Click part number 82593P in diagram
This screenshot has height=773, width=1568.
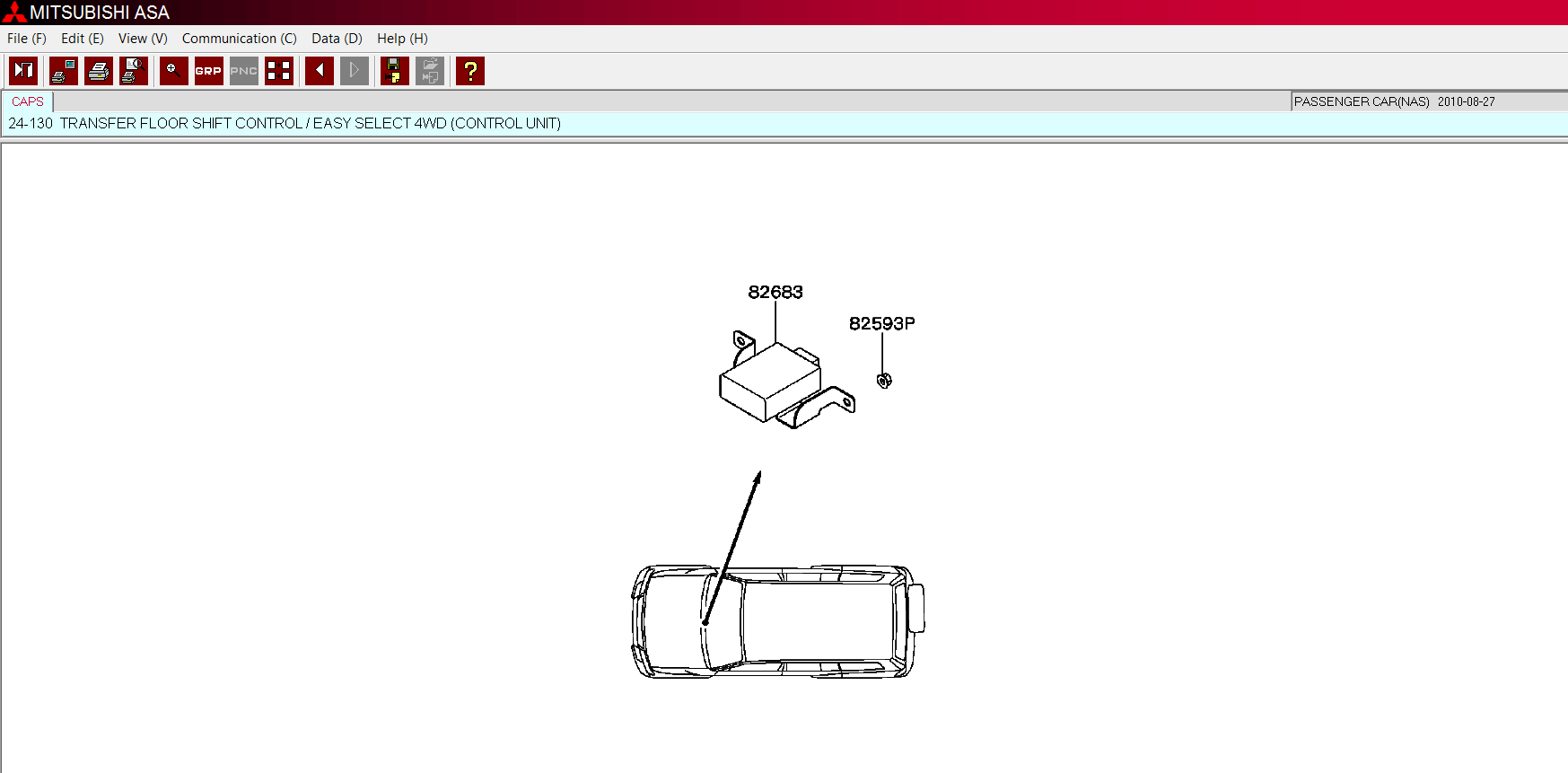881,323
